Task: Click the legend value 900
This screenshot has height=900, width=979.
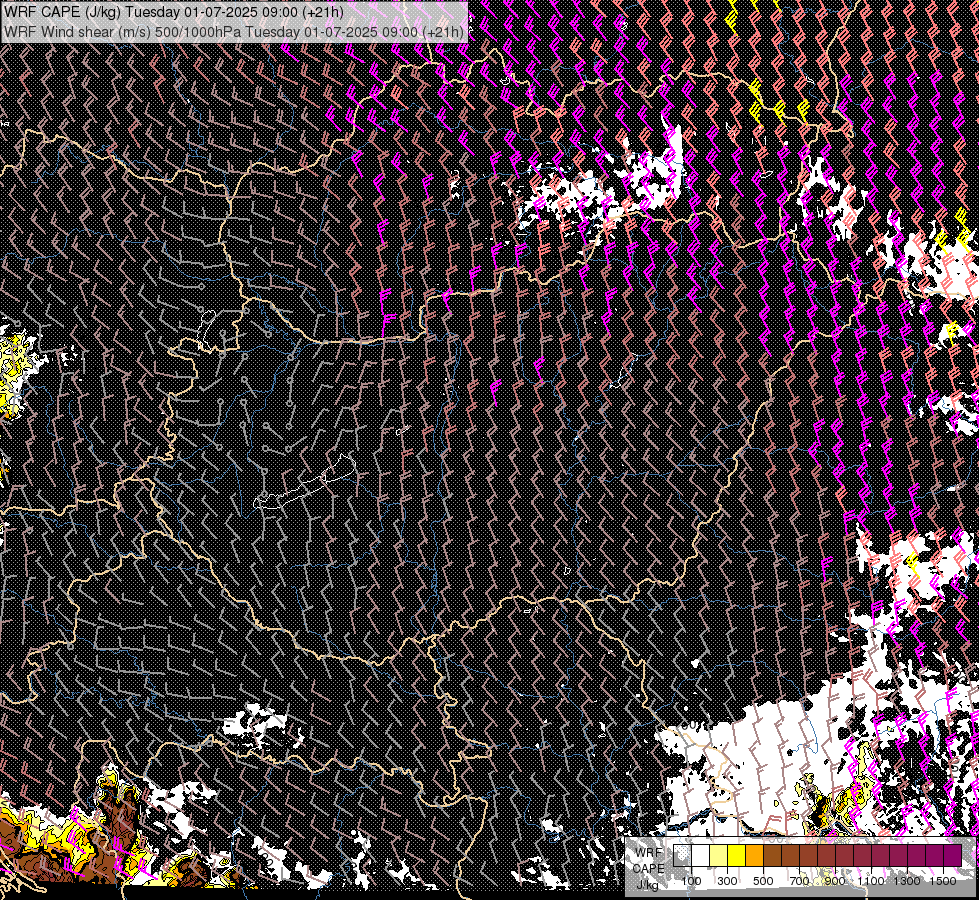Action: 835,881
